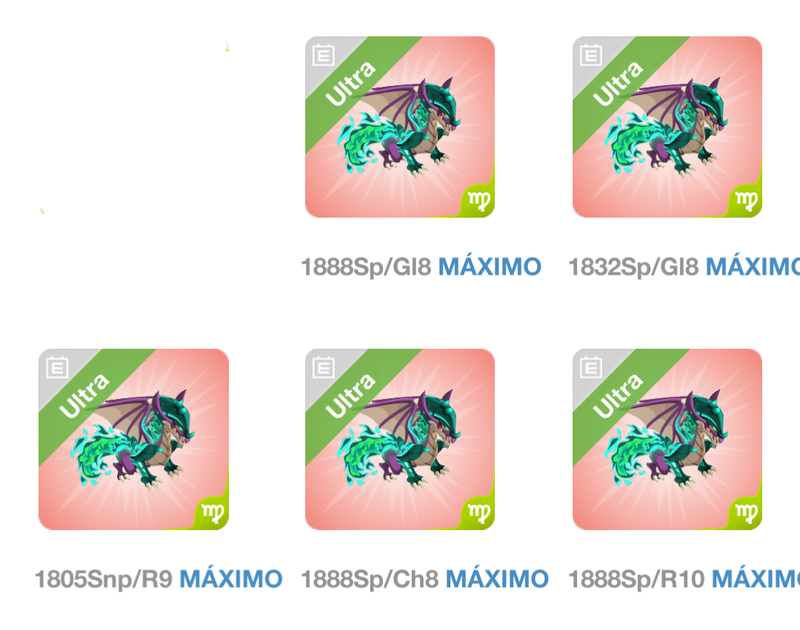The height and width of the screenshot is (630, 800).
Task: Click the Virgo zodiac icon on 1888Sp/Gl8 card
Action: pyautogui.click(x=479, y=200)
